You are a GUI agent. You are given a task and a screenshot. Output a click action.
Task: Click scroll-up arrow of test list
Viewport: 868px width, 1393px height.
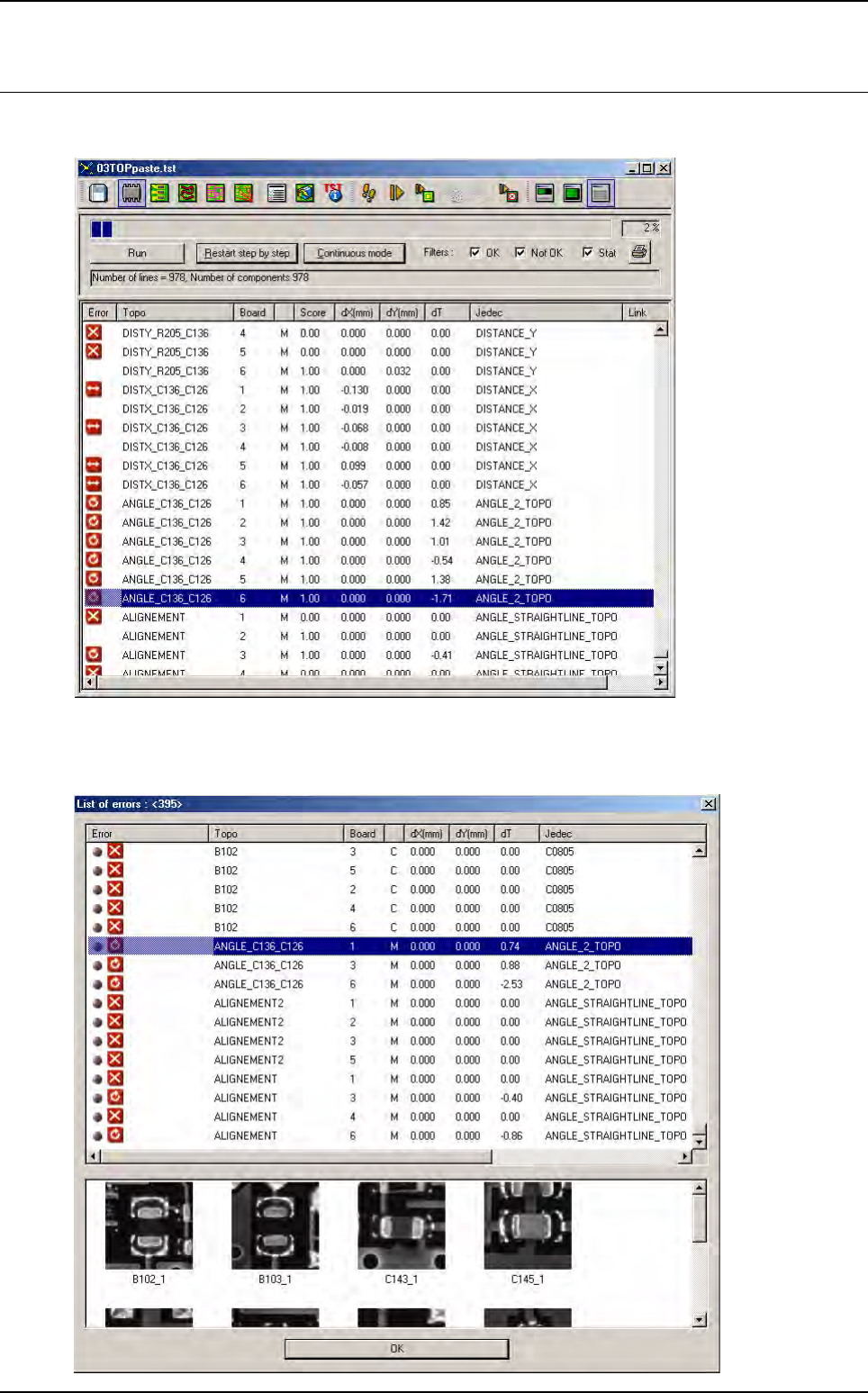tap(661, 330)
